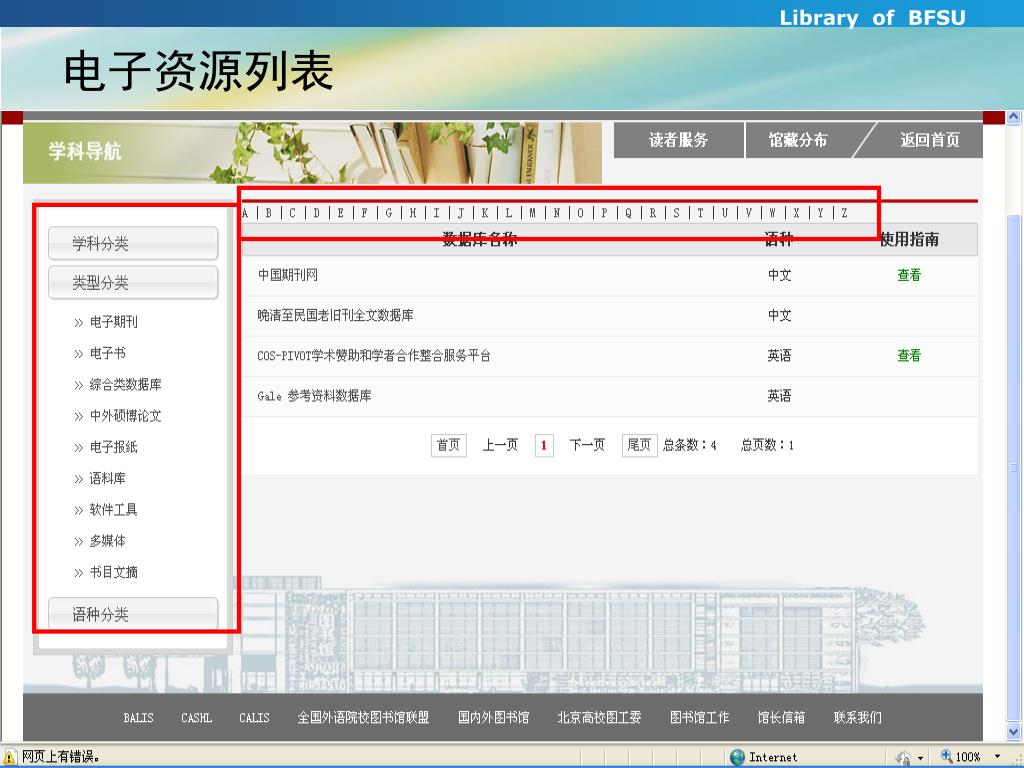Click 英语 language cell for Gale
Viewport: 1024px width, 768px height.
(x=779, y=396)
